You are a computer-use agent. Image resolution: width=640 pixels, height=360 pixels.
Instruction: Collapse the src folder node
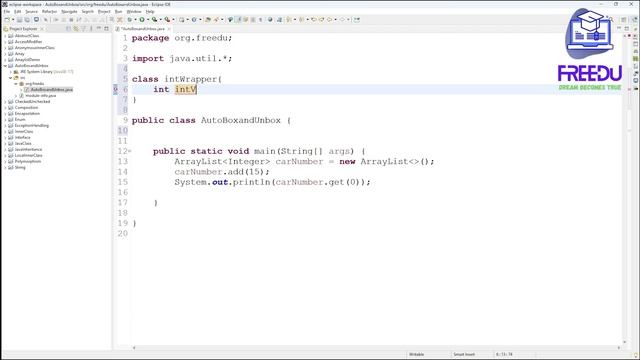pos(11,78)
